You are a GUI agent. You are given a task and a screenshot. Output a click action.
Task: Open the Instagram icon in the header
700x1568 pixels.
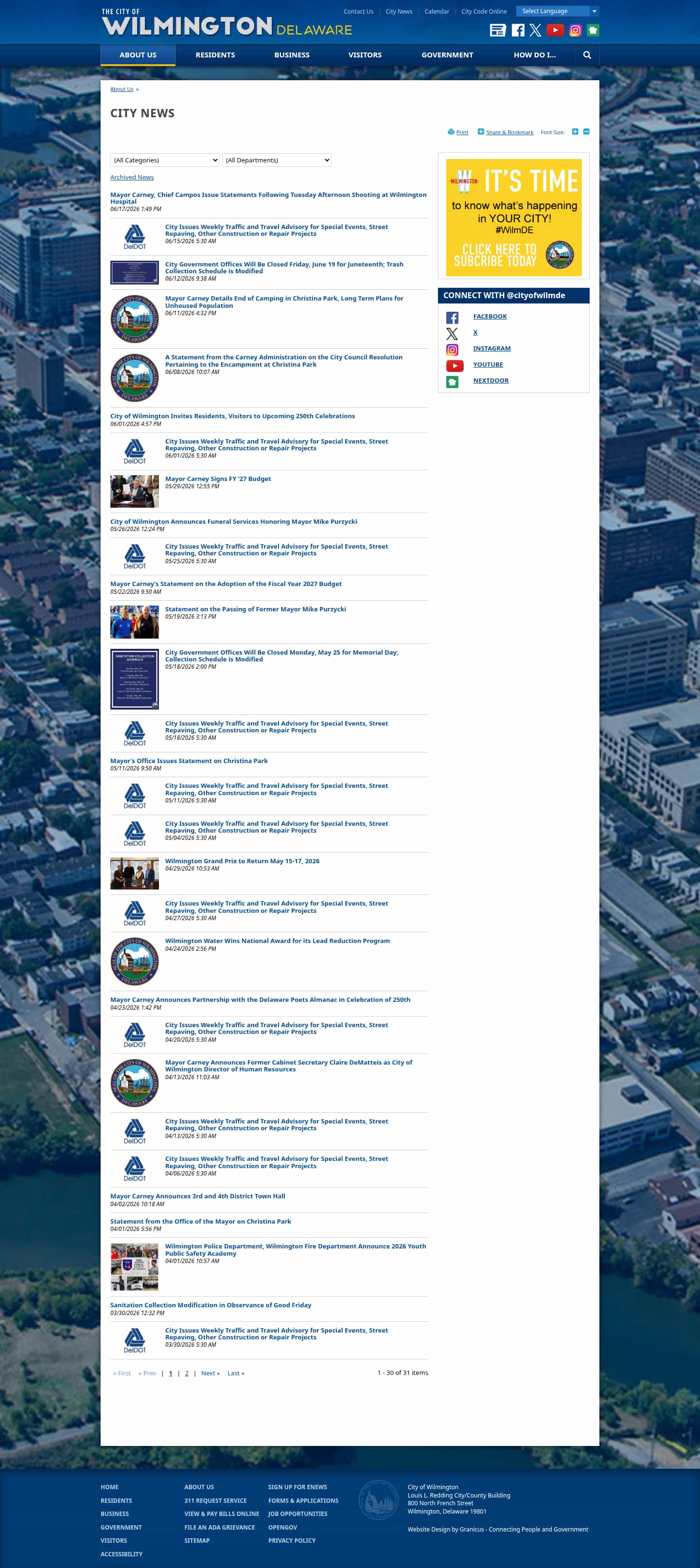[x=576, y=31]
